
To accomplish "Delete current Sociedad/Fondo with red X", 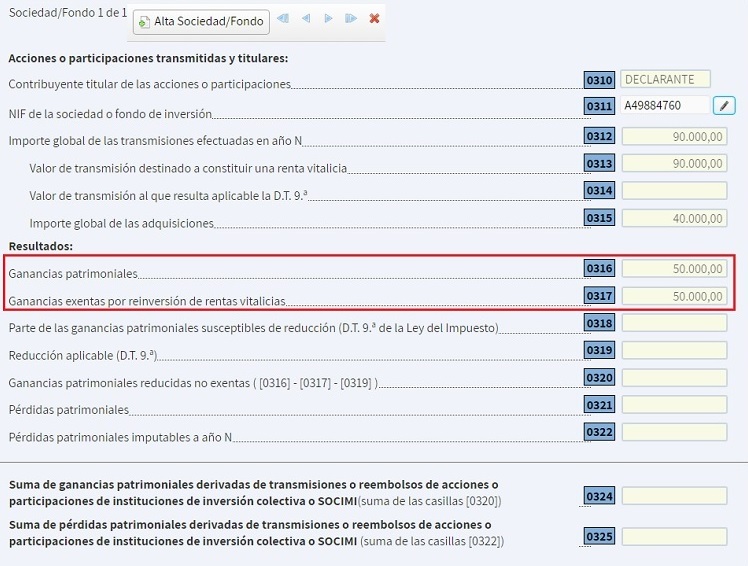I will [374, 19].
